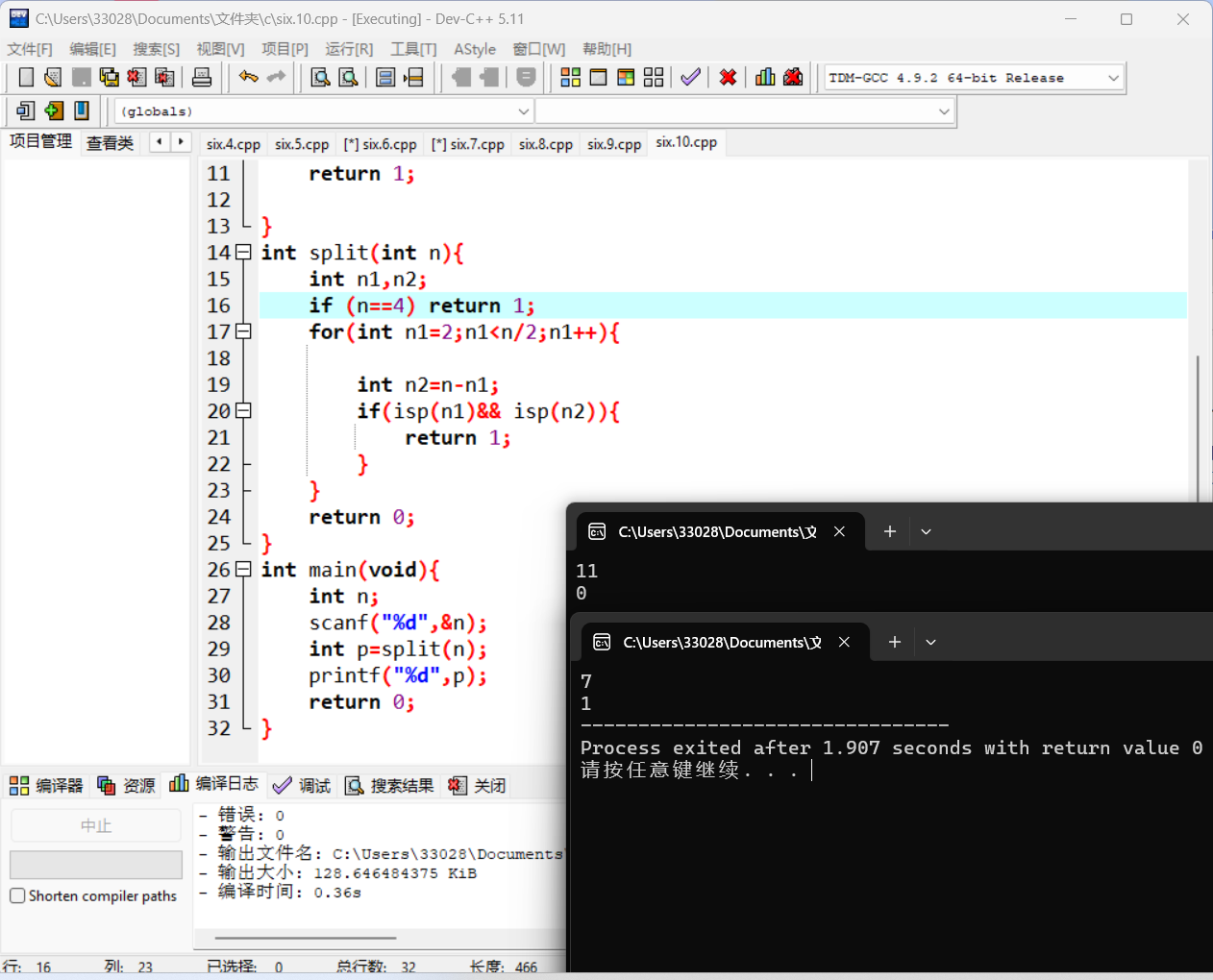The image size is (1213, 980).
Task: Click the Goto Line toolbar icon
Action: tap(413, 78)
